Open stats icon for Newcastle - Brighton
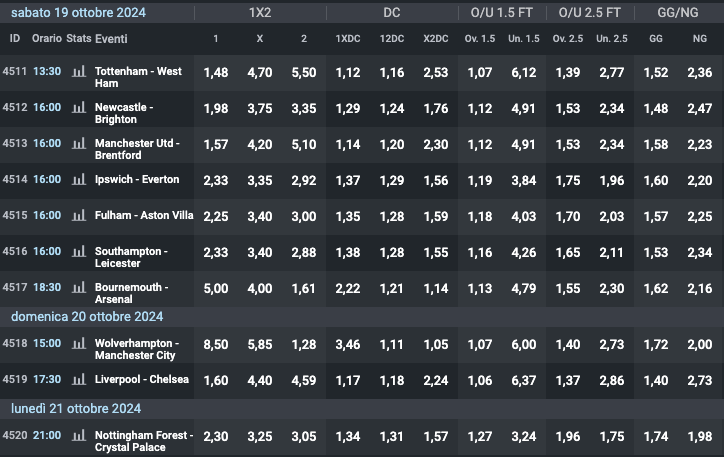This screenshot has width=724, height=457. coord(79,107)
